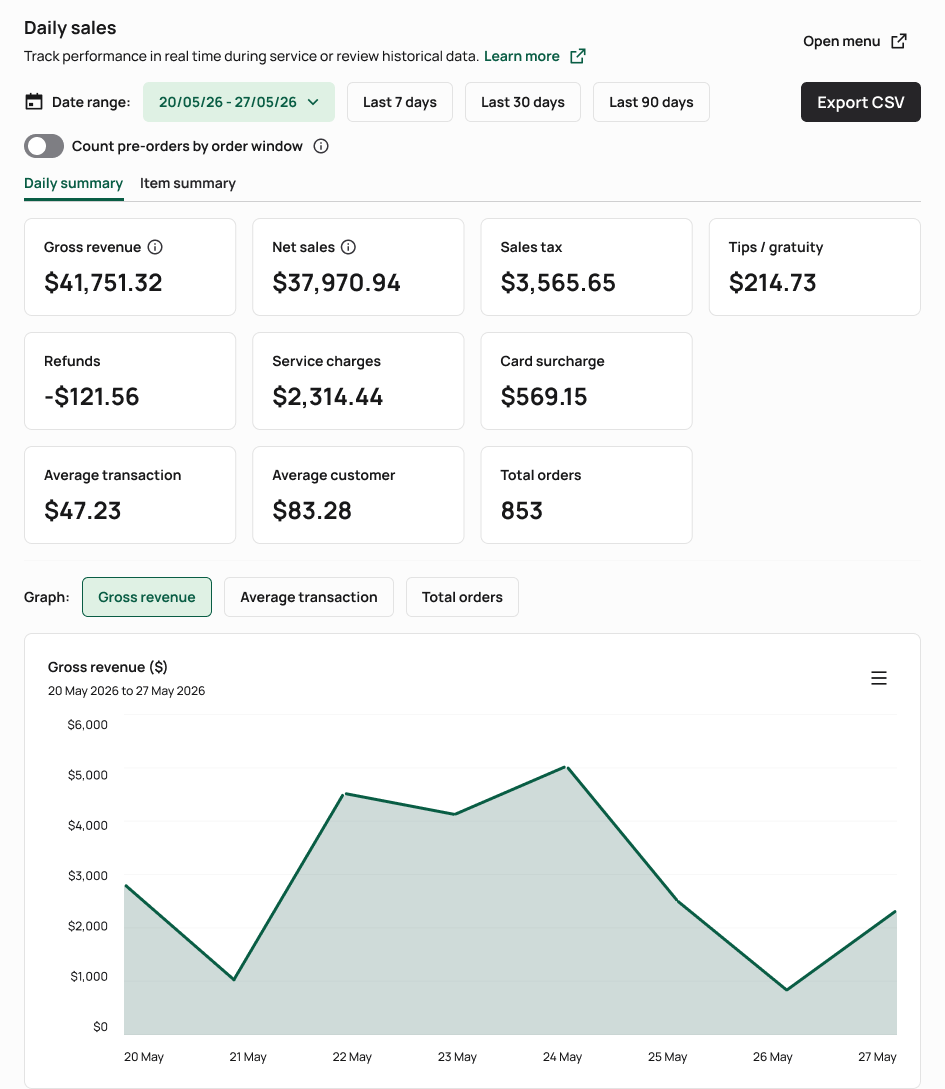Click the calendar icon beside Date range
Image resolution: width=945 pixels, height=1089 pixels.
(x=34, y=102)
